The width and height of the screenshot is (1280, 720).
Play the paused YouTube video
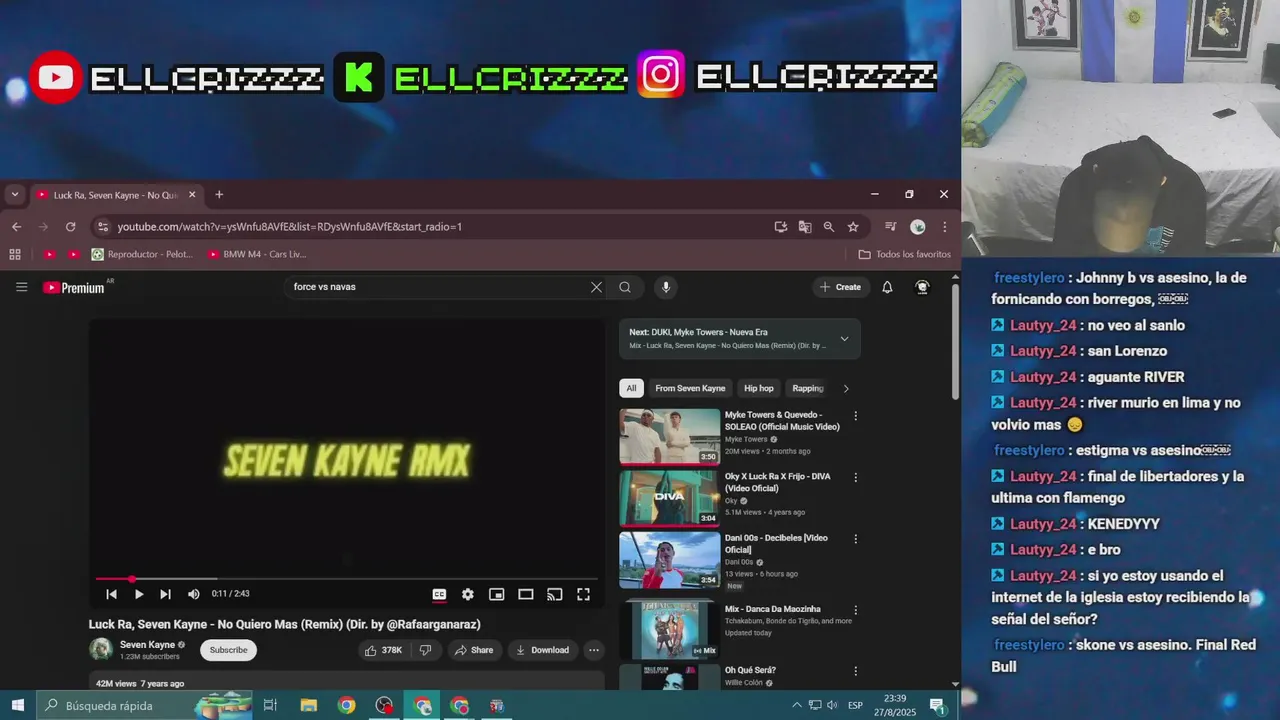[x=139, y=594]
